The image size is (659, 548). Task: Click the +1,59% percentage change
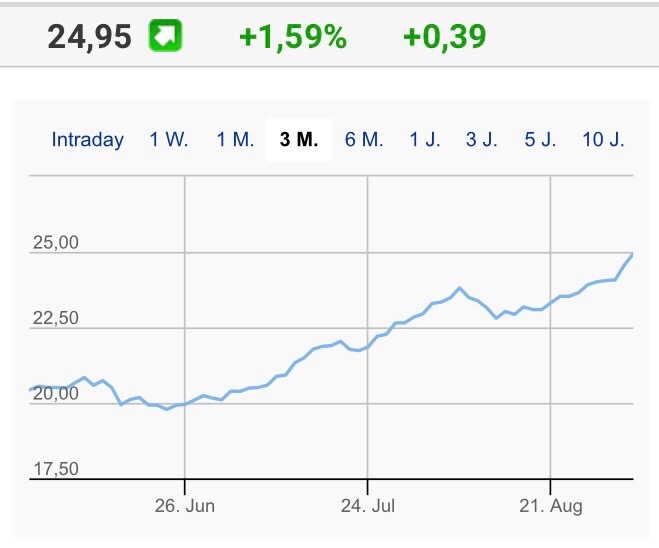[292, 37]
